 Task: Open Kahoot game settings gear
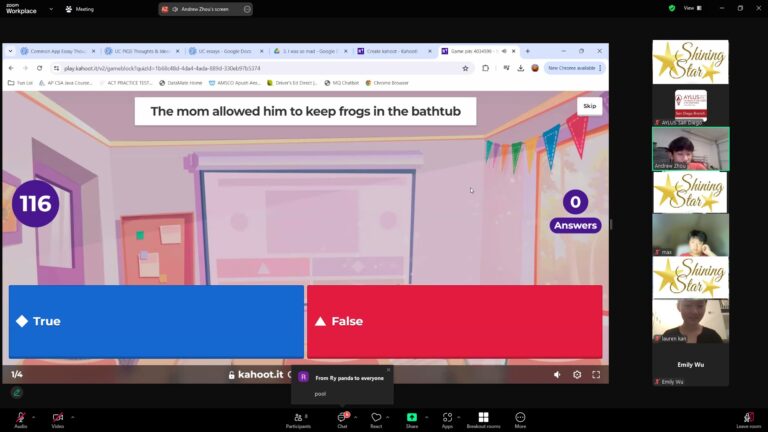point(577,375)
